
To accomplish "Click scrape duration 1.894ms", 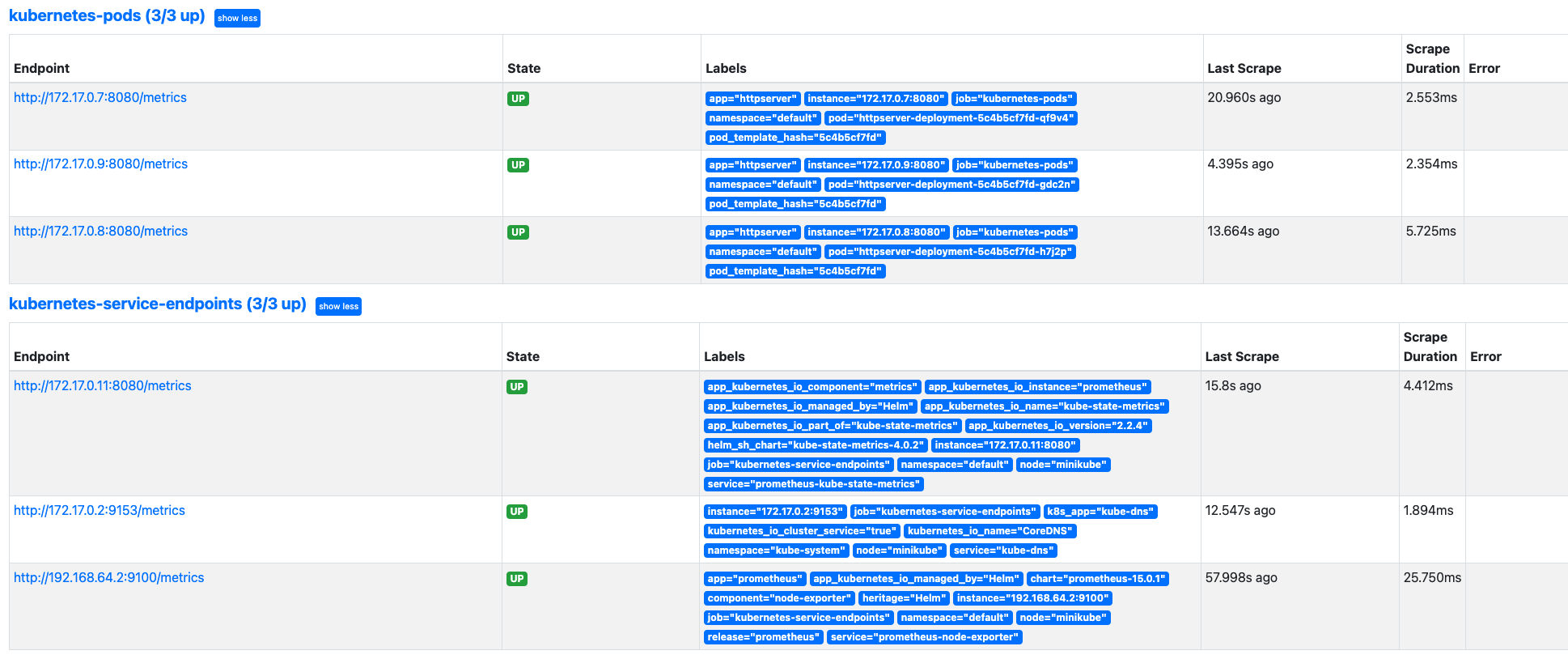I will pyautogui.click(x=1428, y=510).
